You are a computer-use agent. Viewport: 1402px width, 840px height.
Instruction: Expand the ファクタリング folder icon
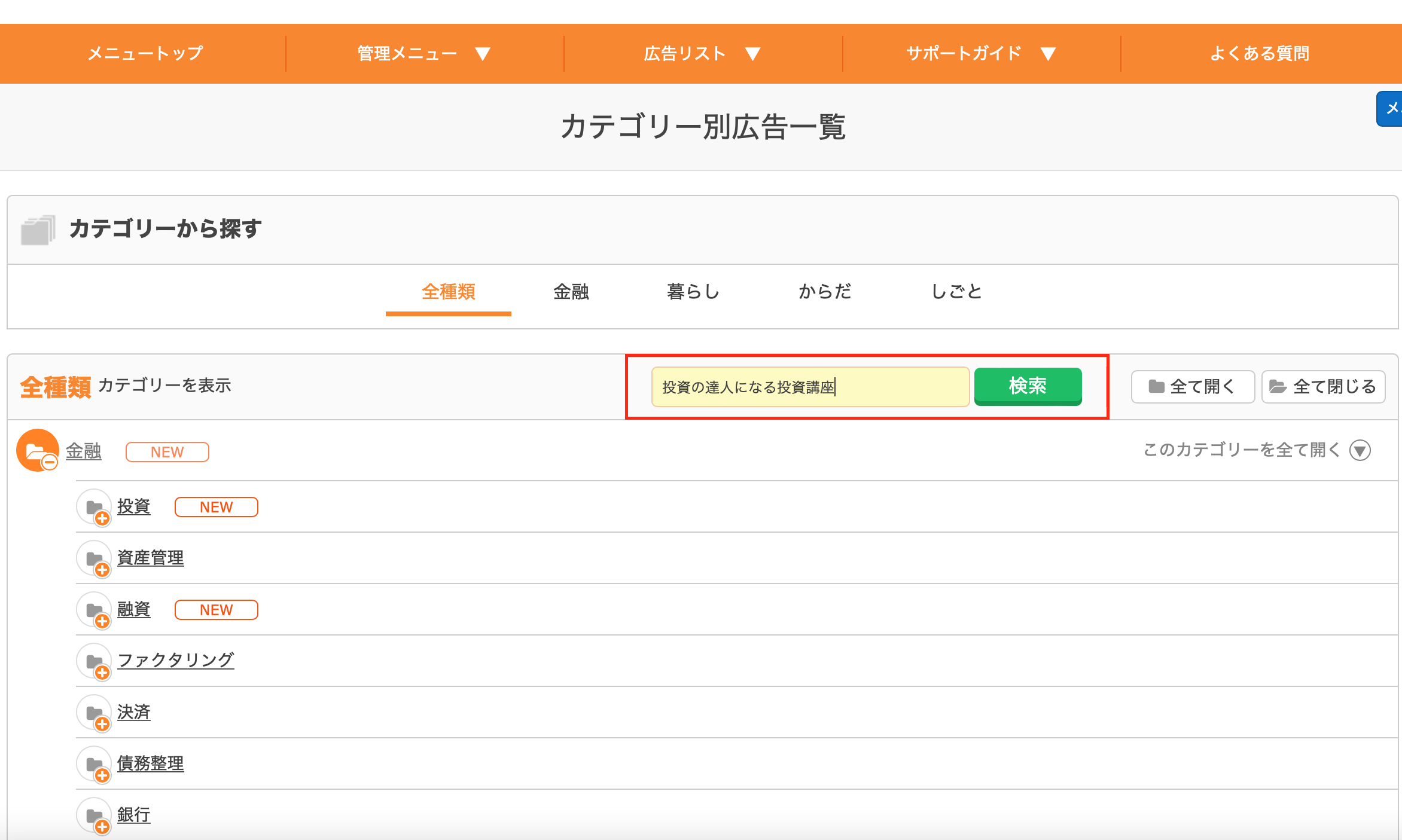coord(94,661)
